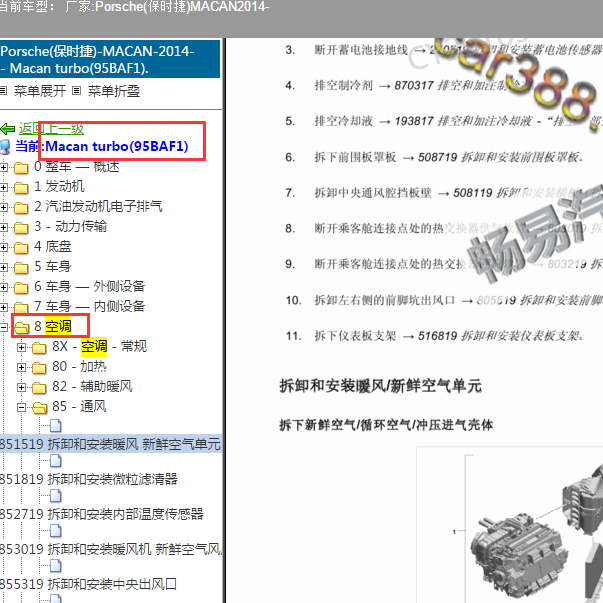The height and width of the screenshot is (603, 603).
Task: Click the 菜单展开 expand-menu link
Action: pos(40,91)
